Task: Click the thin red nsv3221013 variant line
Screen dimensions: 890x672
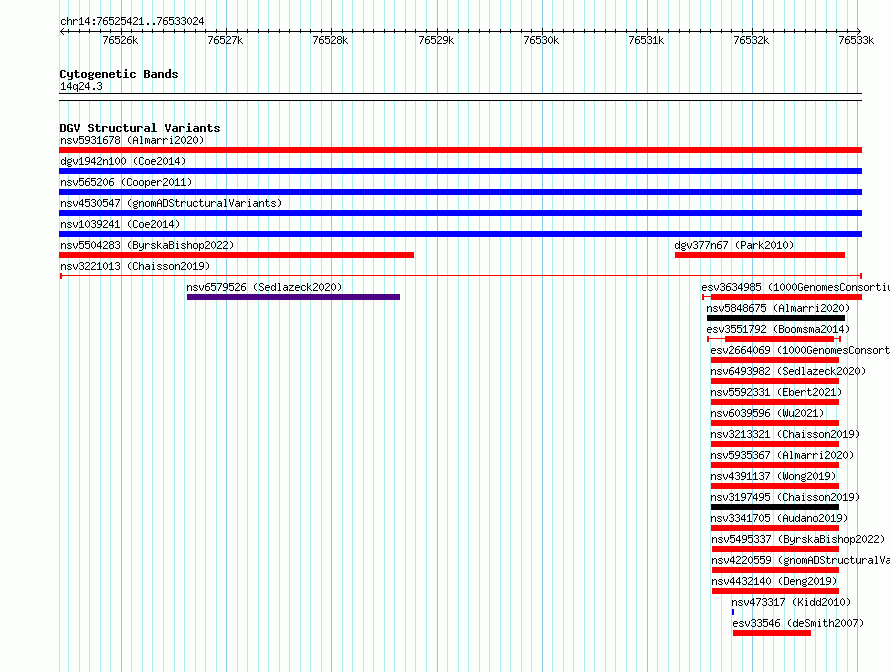Action: pyautogui.click(x=461, y=276)
